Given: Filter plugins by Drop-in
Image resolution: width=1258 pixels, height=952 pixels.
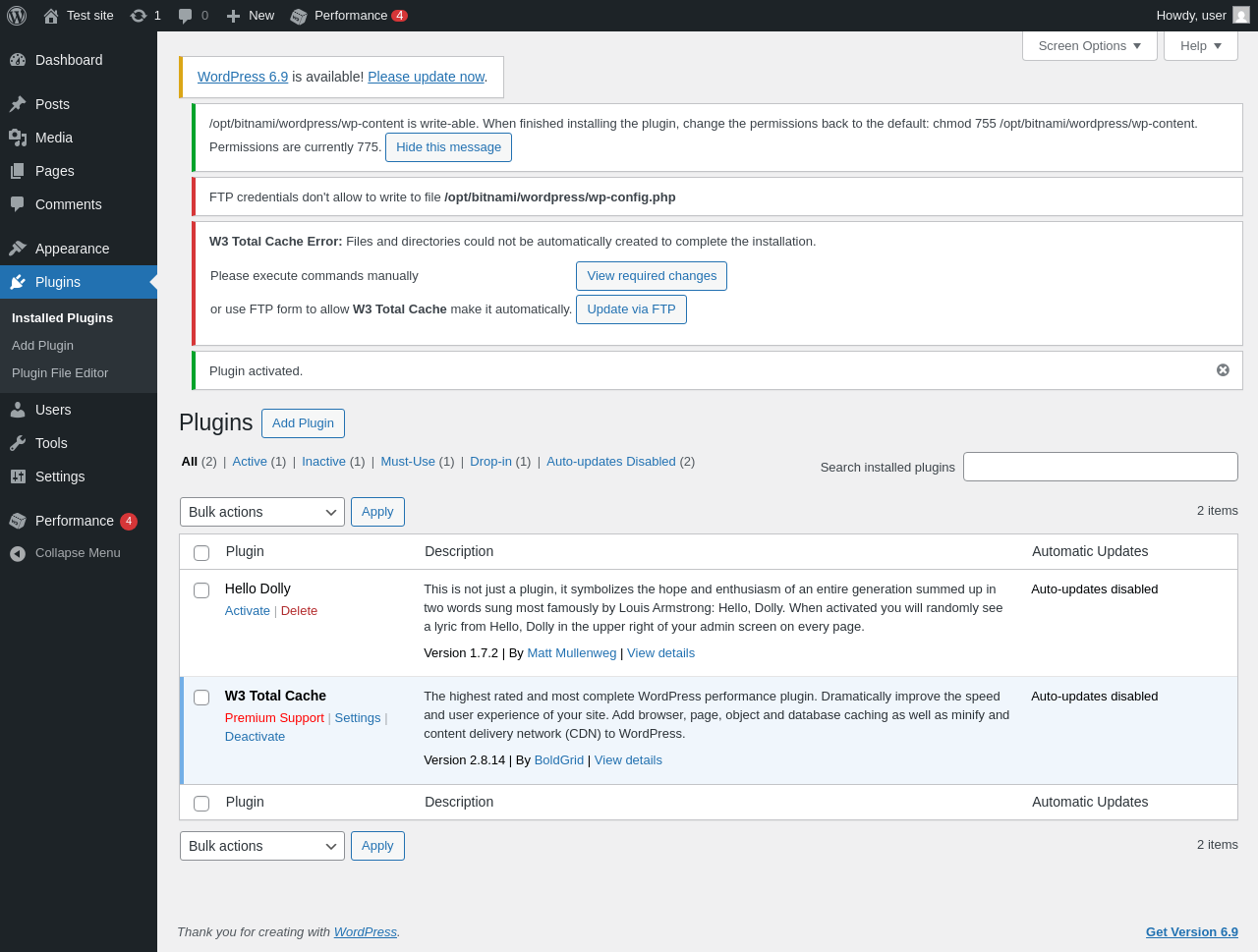Looking at the screenshot, I should 490,462.
